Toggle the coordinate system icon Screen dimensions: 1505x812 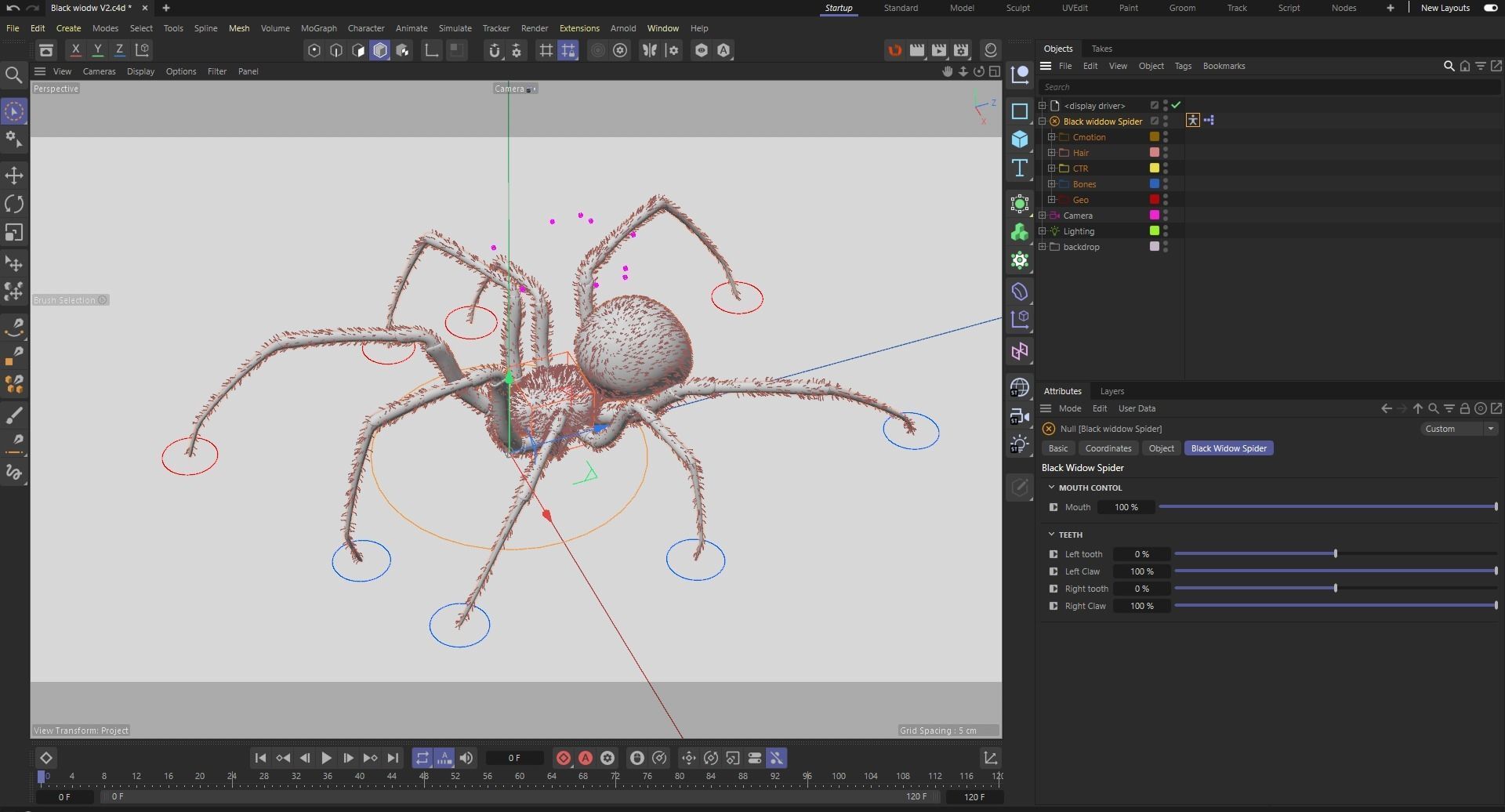(142, 49)
